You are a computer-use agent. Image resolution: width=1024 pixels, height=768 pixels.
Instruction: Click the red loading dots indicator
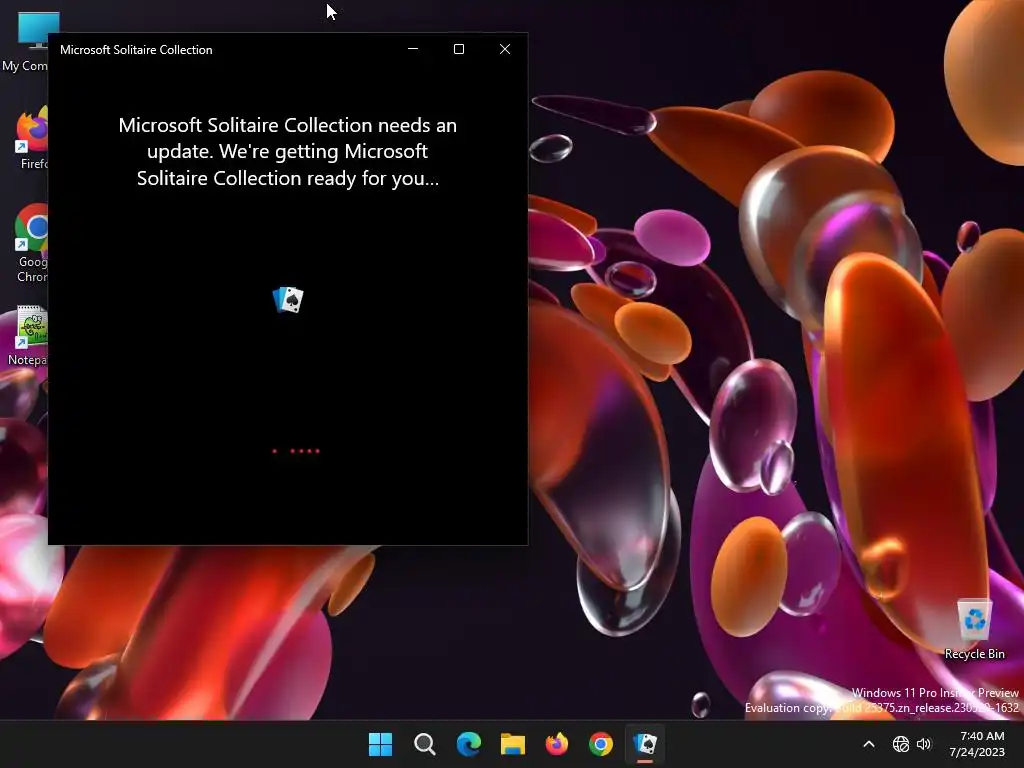coord(296,451)
